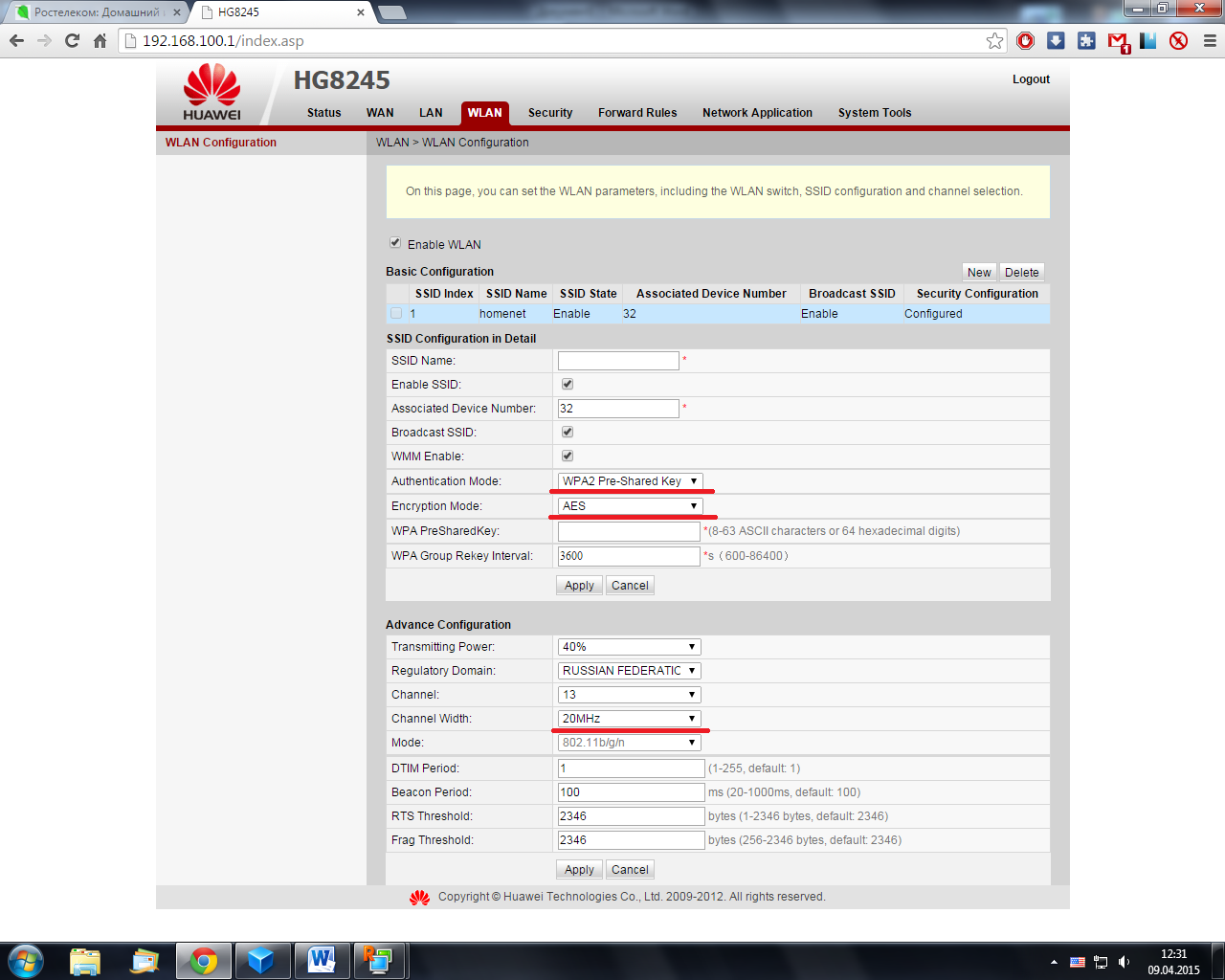This screenshot has height=980, width=1225.
Task: Reload the page using the refresh icon
Action: pyautogui.click(x=72, y=41)
